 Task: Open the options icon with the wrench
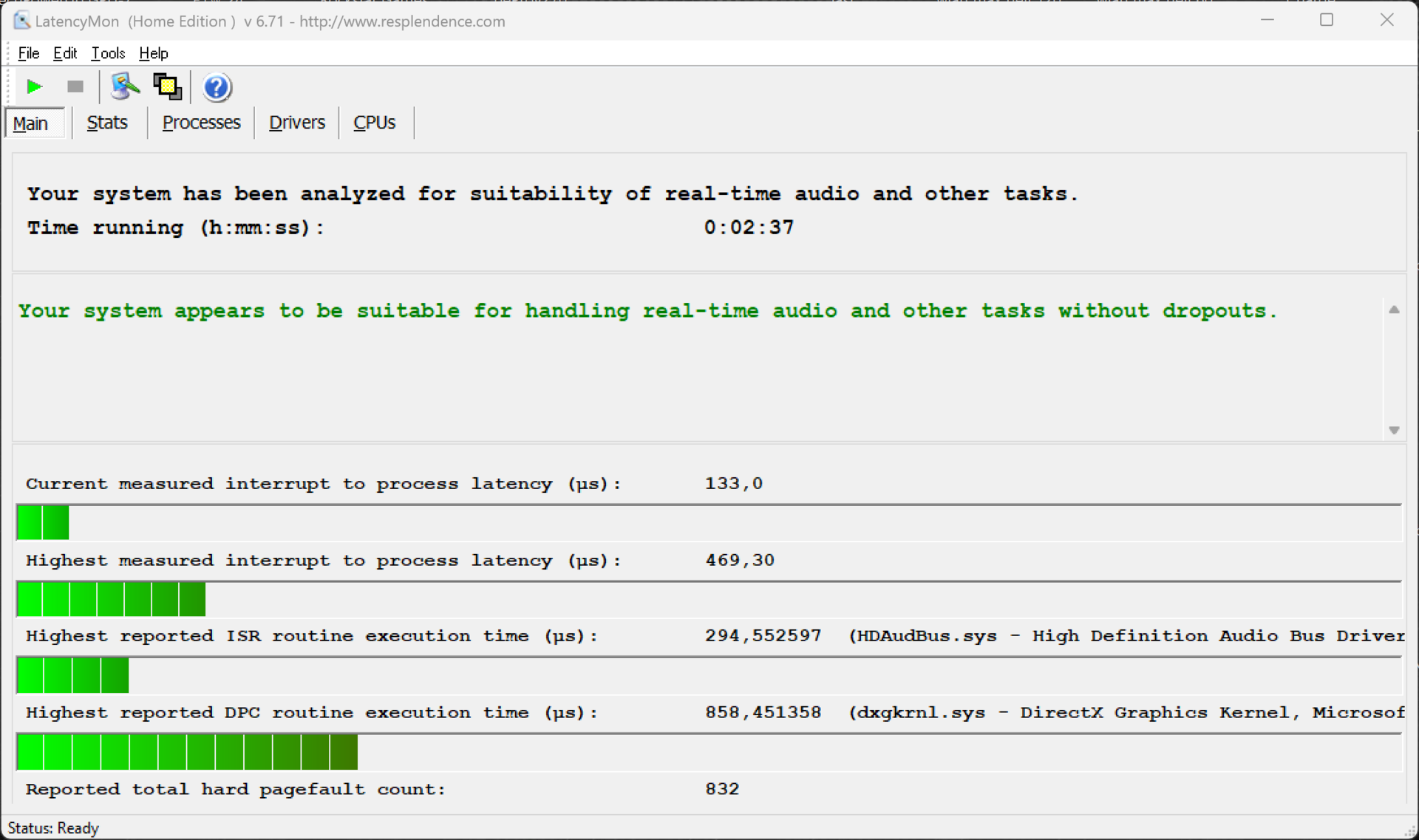(x=124, y=87)
